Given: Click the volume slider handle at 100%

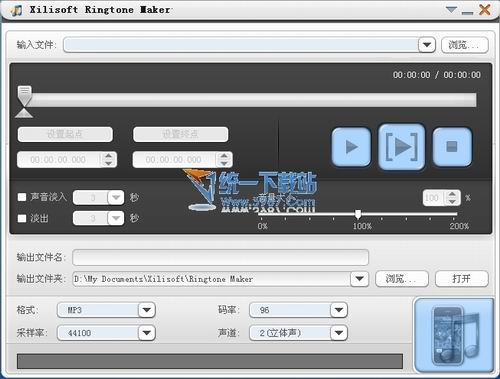Looking at the screenshot, I should tap(358, 214).
